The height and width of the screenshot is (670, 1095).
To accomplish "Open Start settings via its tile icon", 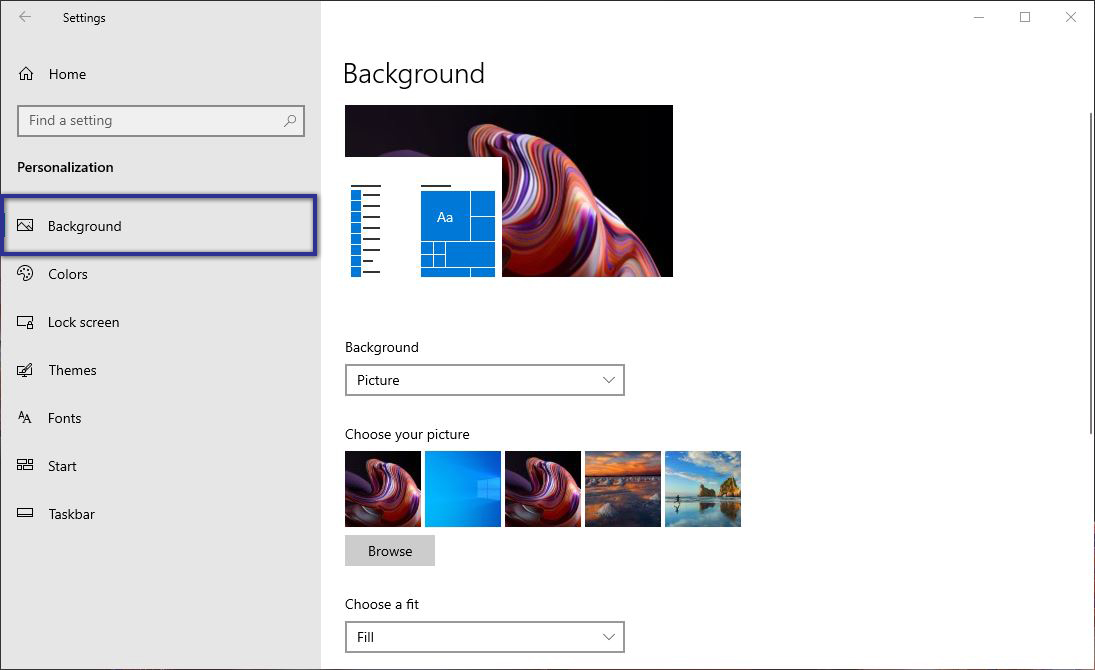I will pos(24,466).
